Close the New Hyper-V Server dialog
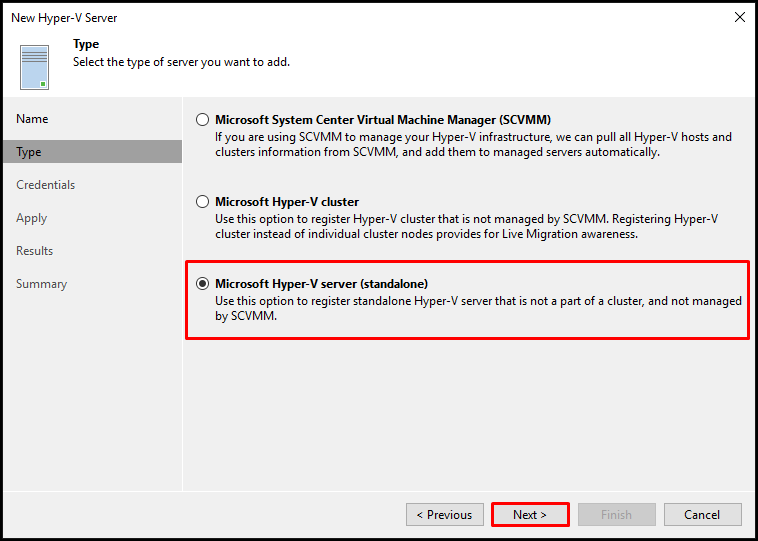 740,18
